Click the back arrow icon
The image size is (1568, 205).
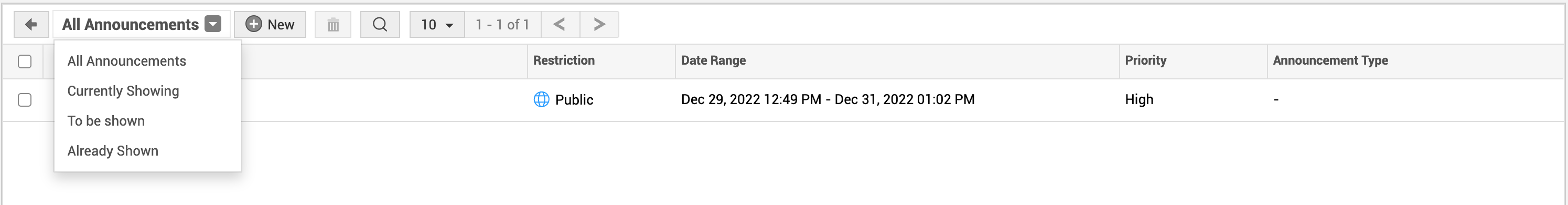(31, 24)
